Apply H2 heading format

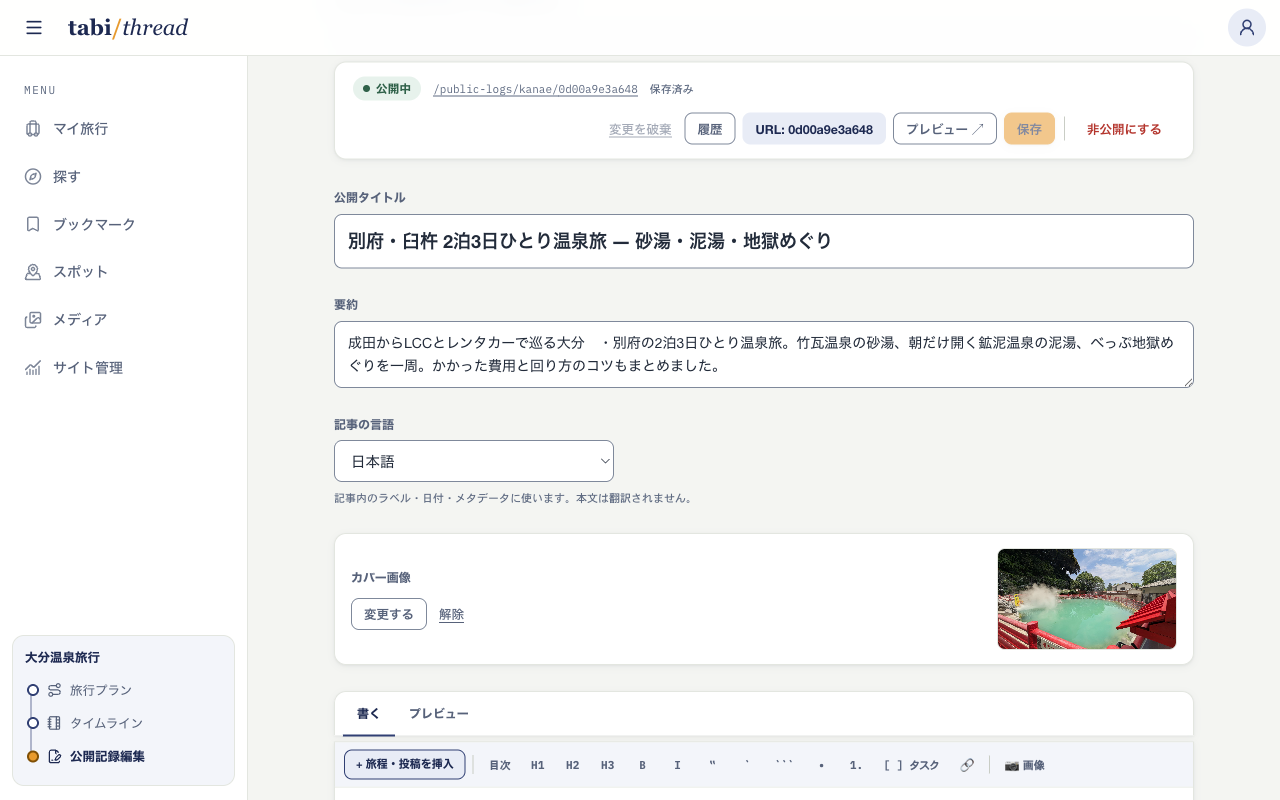tap(573, 765)
